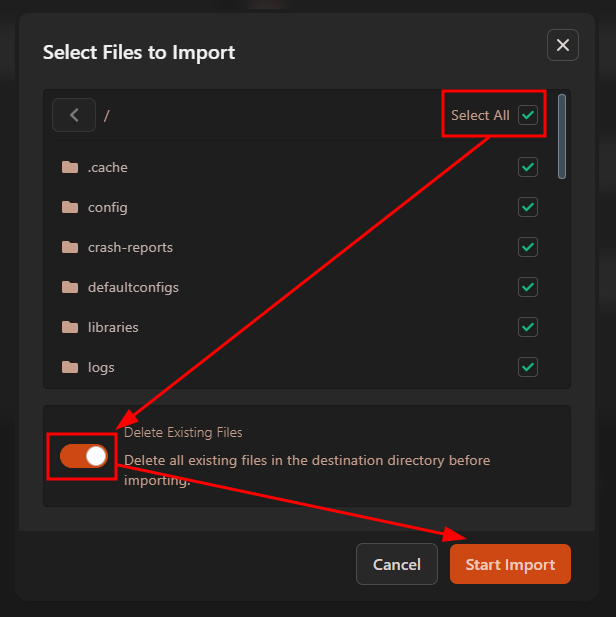Viewport: 616px width, 617px height.
Task: Click the libraries folder icon
Action: [70, 327]
